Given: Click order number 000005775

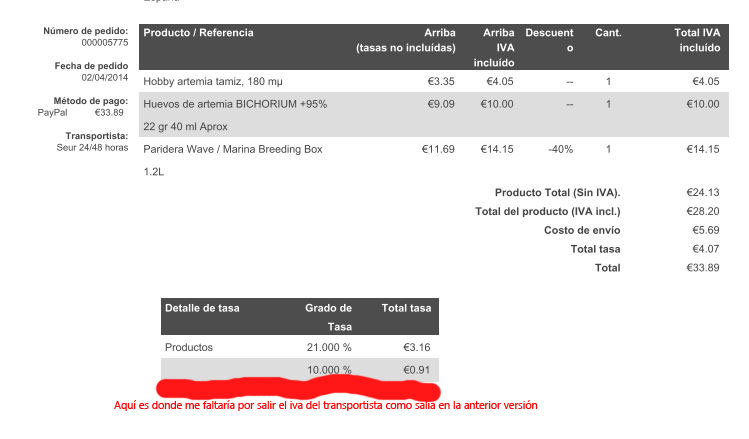Looking at the screenshot, I should [105, 43].
